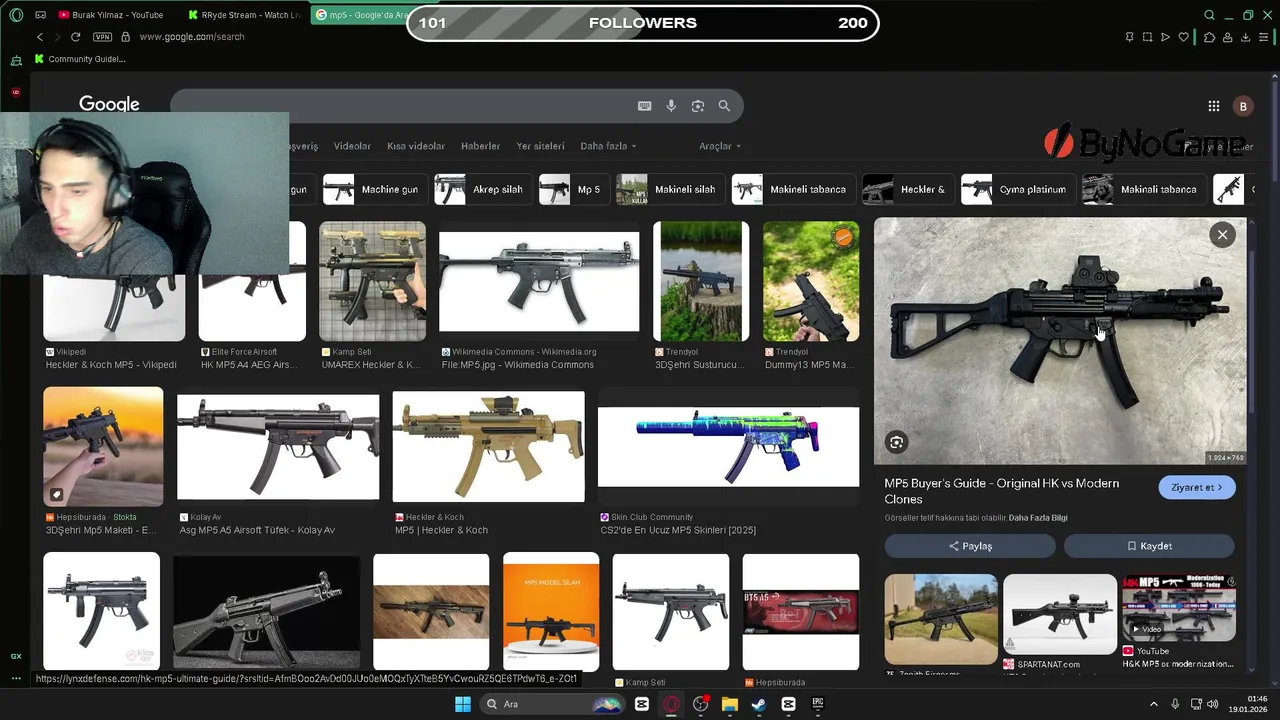Click the Ziyaret et button
This screenshot has height=720, width=1280.
[1197, 487]
